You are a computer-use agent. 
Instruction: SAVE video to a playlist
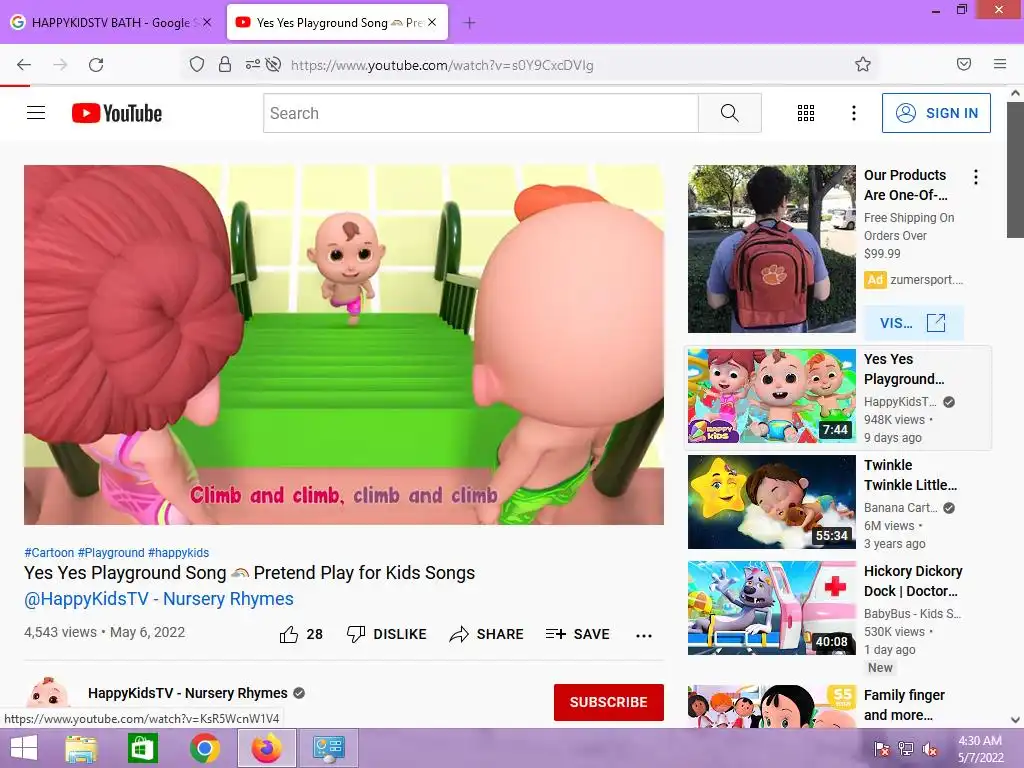coord(577,634)
